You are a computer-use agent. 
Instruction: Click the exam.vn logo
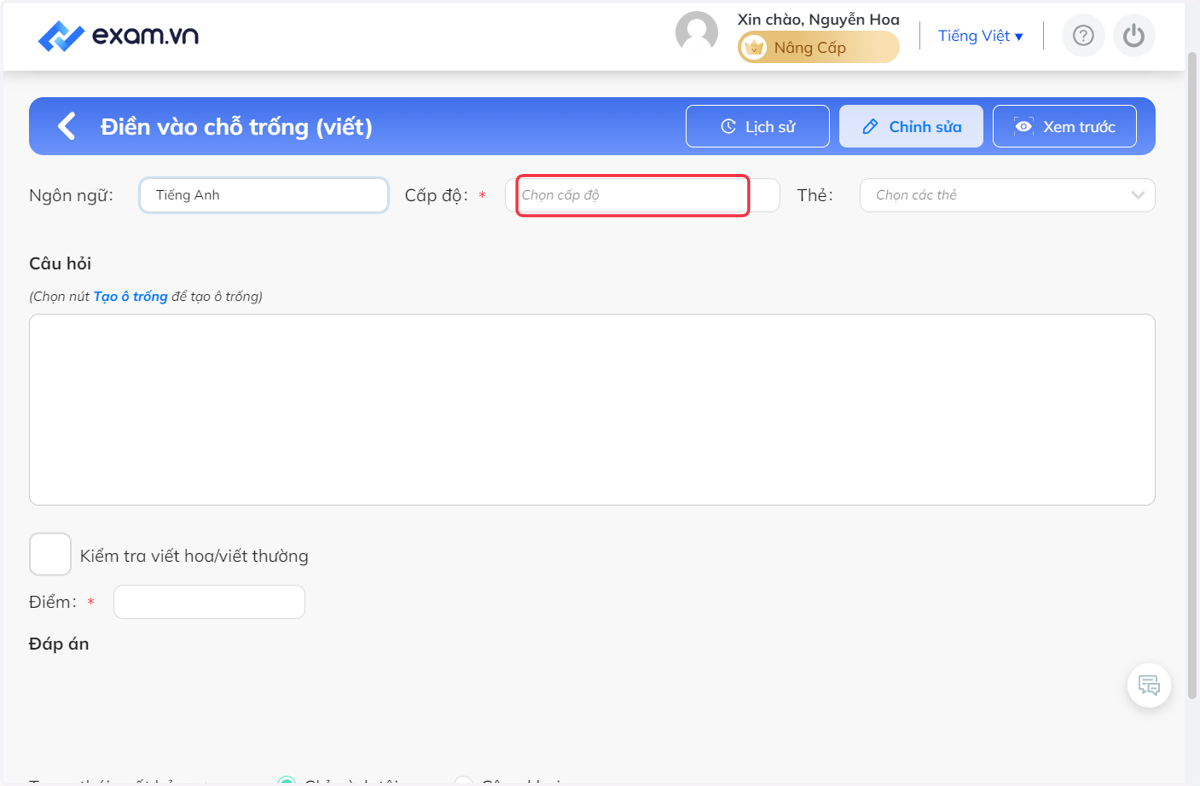(118, 36)
